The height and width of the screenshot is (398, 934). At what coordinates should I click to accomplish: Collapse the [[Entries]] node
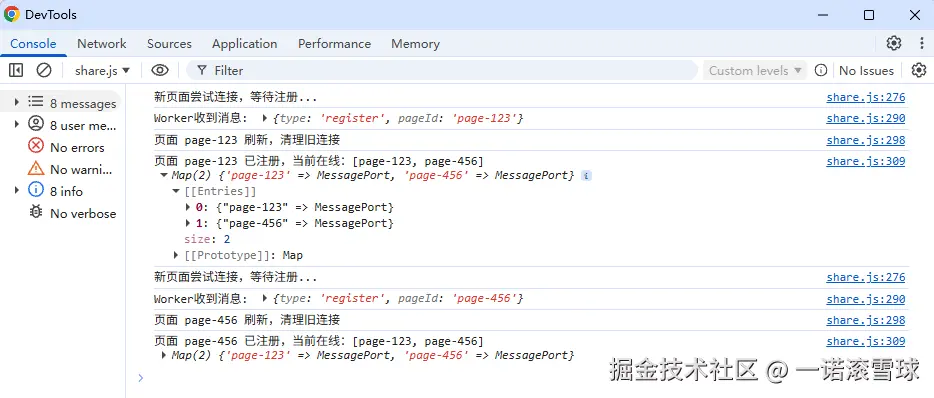coord(176,191)
